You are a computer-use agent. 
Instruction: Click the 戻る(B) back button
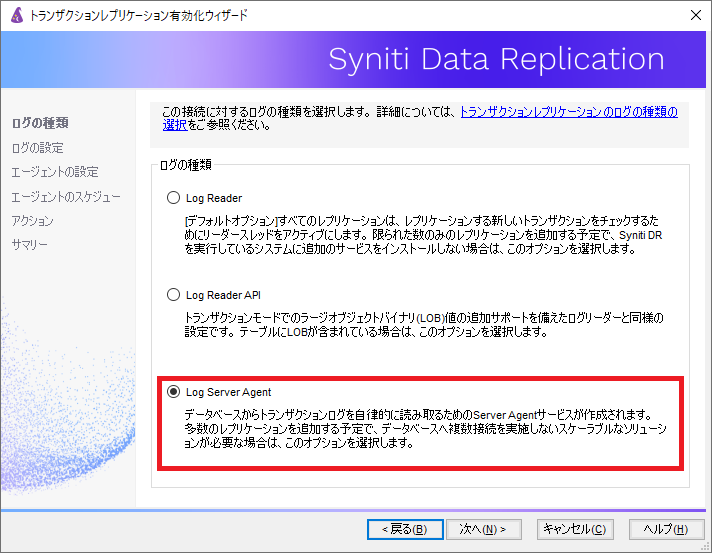click(405, 529)
